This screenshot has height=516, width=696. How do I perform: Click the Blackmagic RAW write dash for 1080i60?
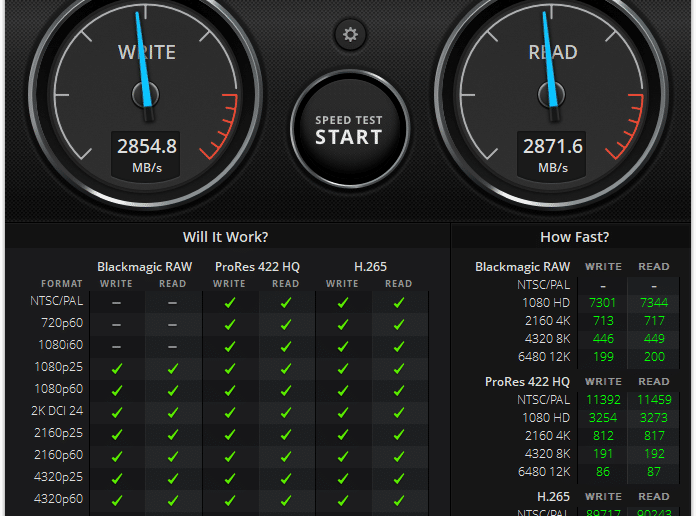point(116,347)
